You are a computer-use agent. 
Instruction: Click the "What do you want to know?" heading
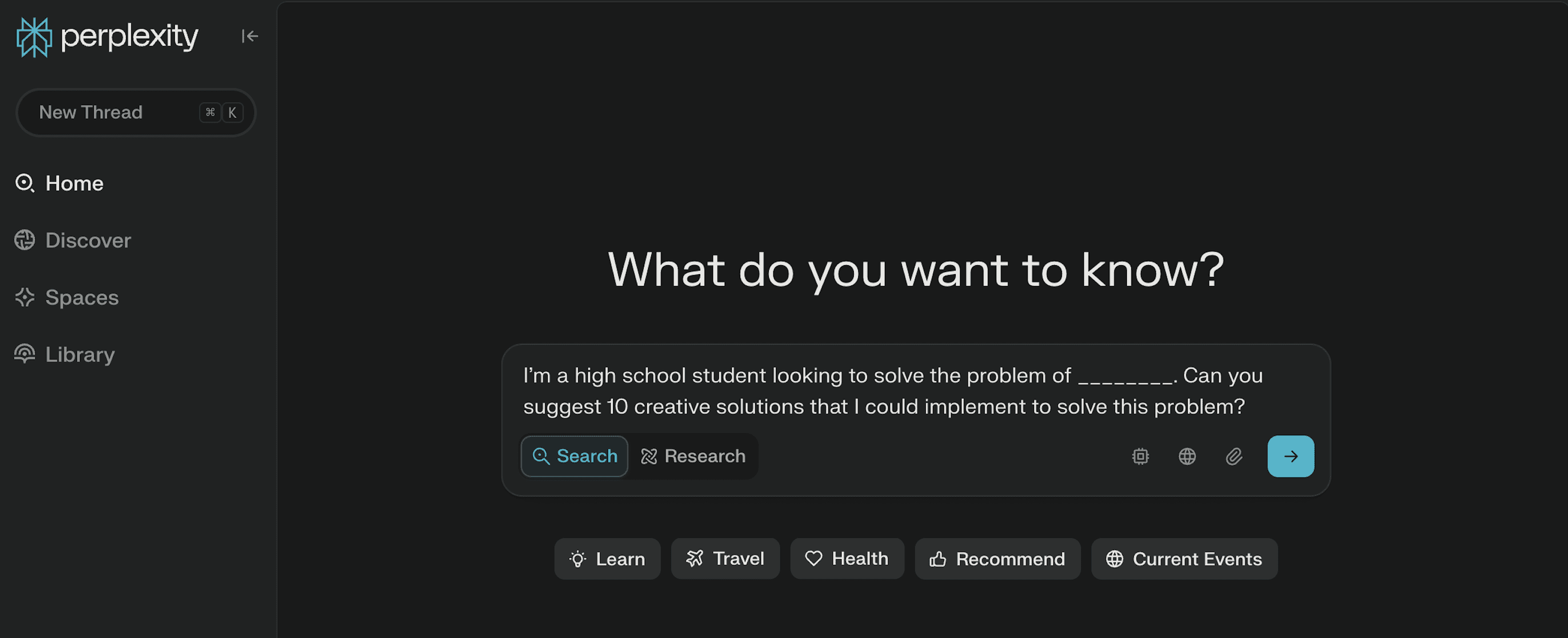coord(916,270)
